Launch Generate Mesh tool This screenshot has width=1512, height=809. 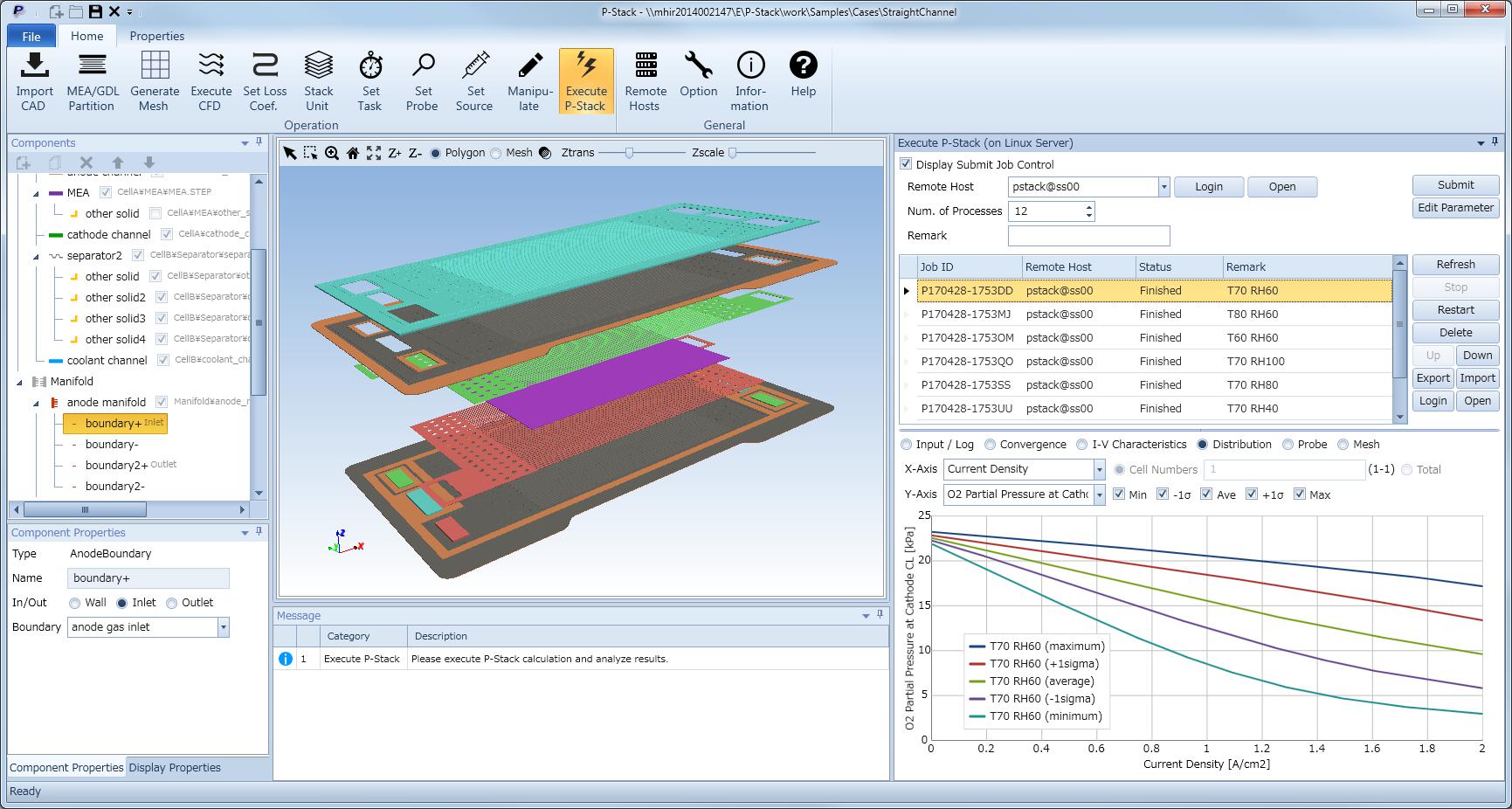coord(155,81)
